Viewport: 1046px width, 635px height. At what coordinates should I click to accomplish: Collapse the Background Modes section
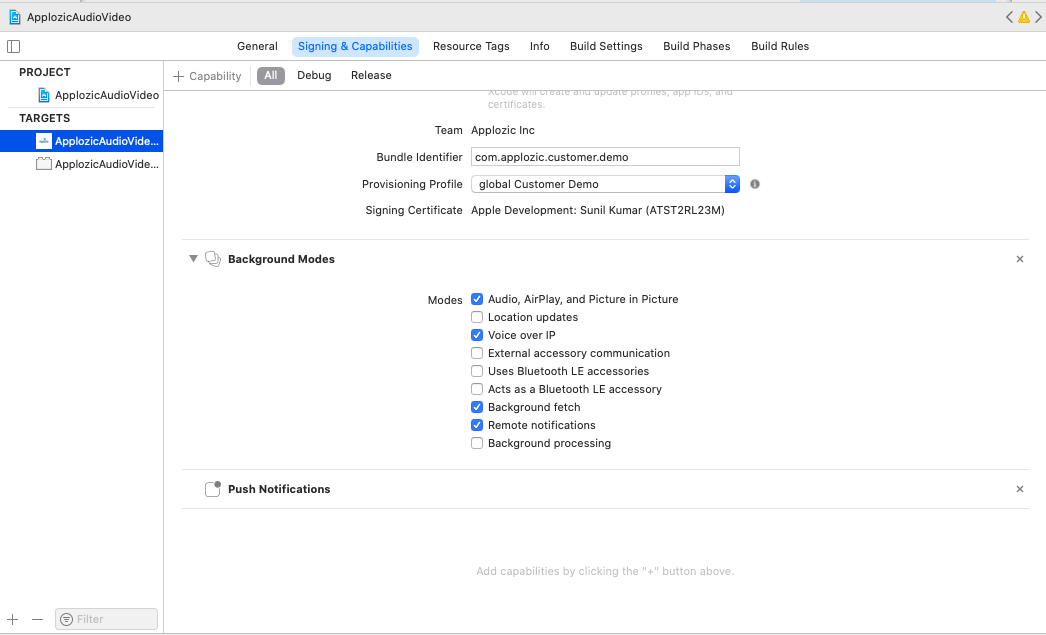[x=193, y=259]
